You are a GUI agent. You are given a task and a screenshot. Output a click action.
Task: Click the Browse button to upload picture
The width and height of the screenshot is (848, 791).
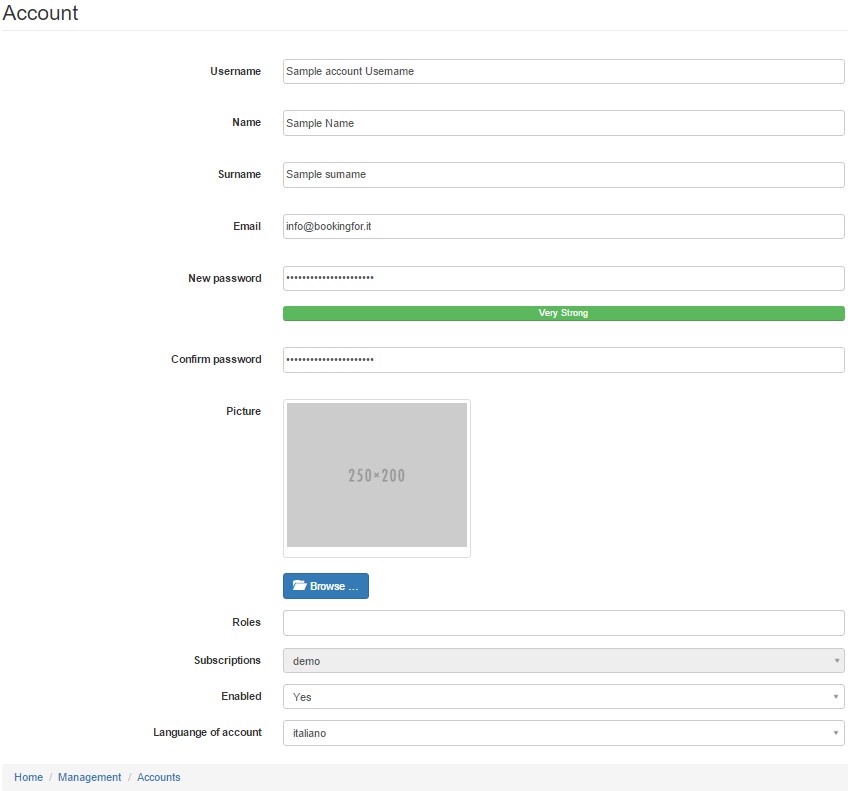pos(326,586)
